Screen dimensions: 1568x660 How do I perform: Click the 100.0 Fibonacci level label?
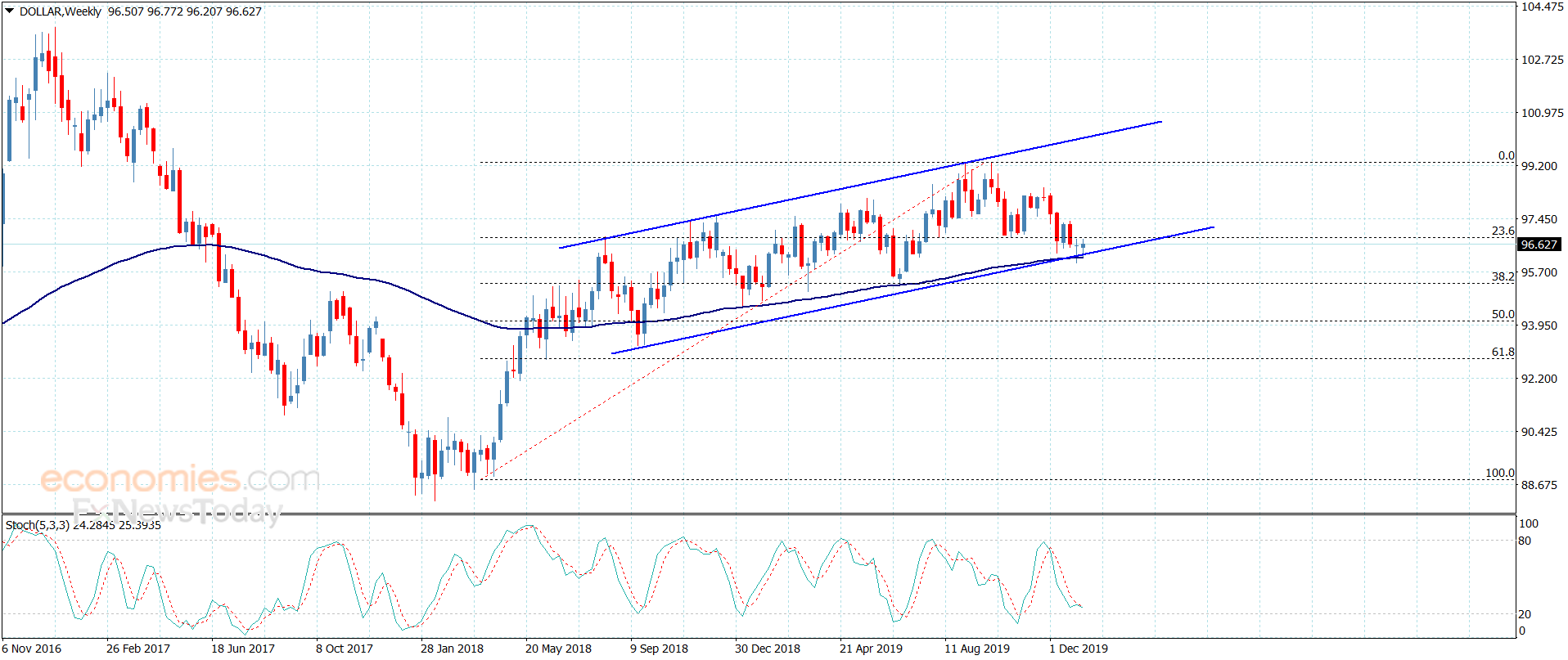1500,473
